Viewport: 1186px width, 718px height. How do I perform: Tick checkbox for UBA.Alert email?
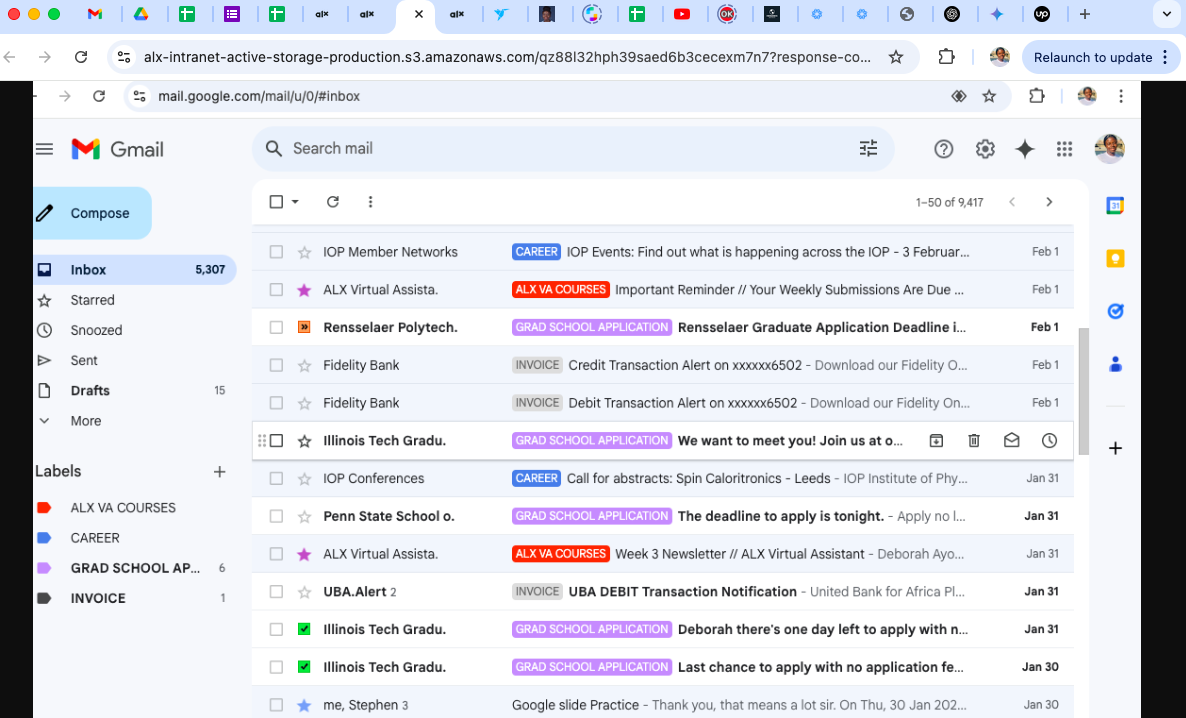point(277,592)
